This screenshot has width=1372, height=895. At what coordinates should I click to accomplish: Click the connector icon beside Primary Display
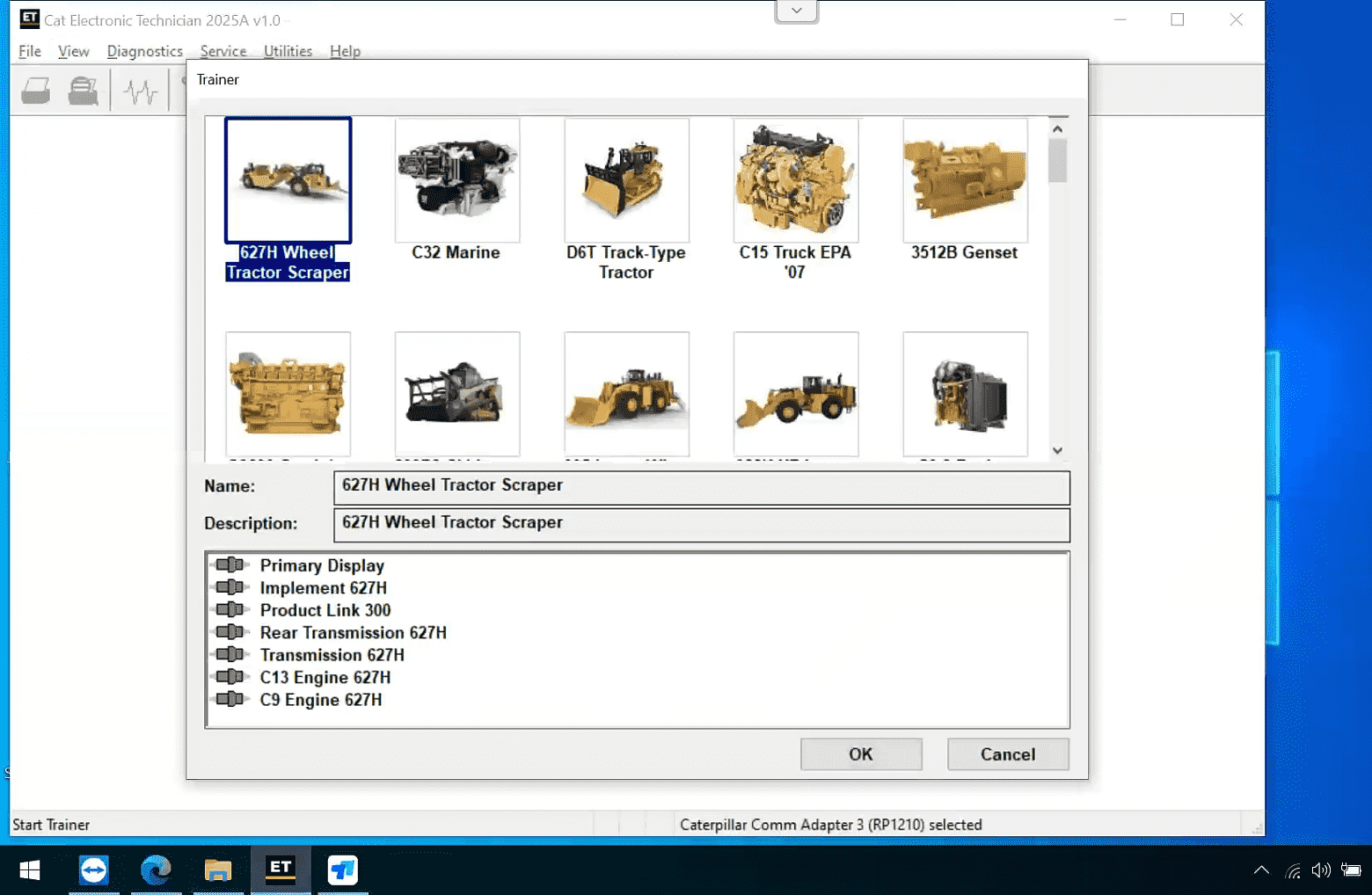point(230,565)
